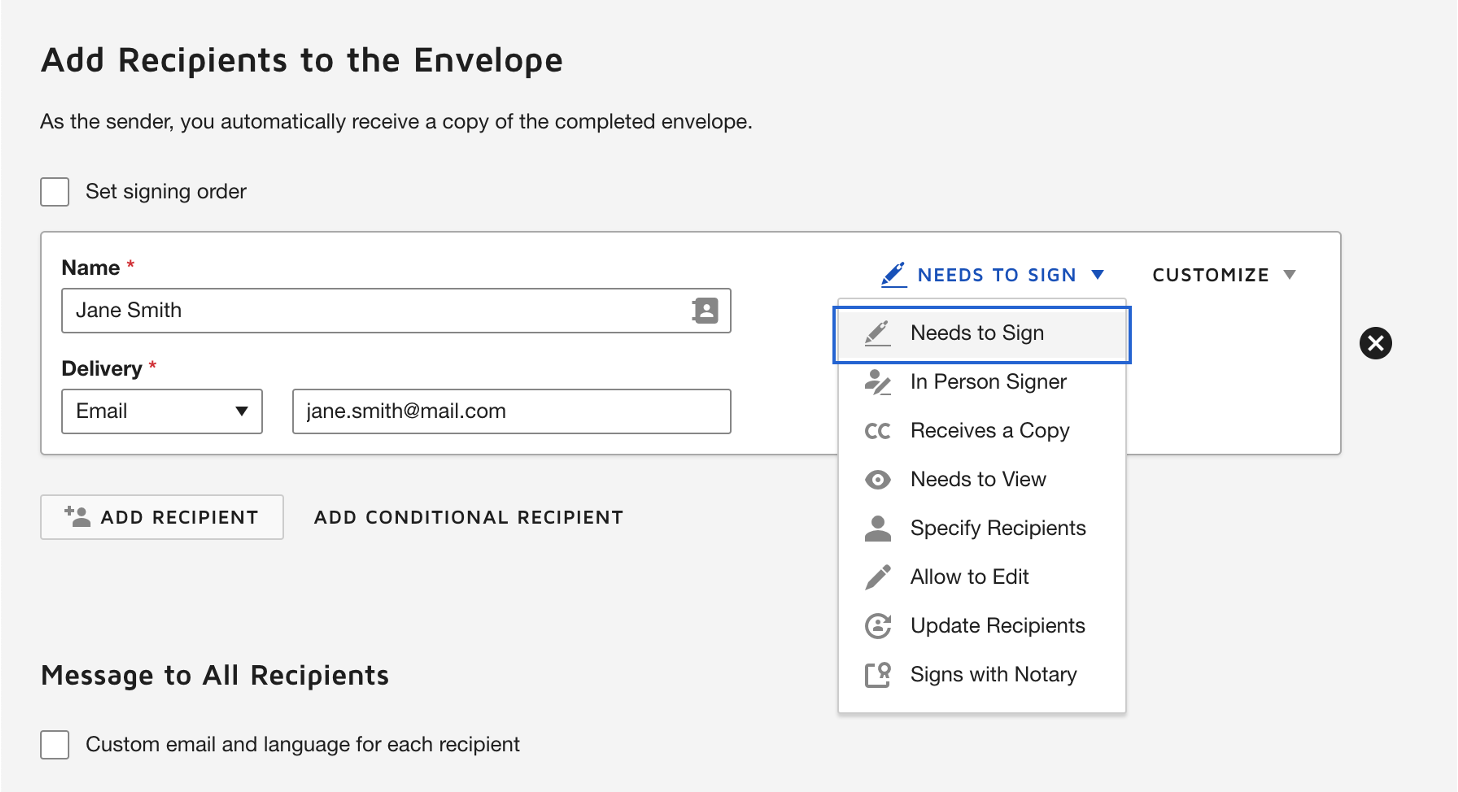This screenshot has height=792, width=1458.
Task: Enable the Set signing order checkbox
Action: coord(54,191)
